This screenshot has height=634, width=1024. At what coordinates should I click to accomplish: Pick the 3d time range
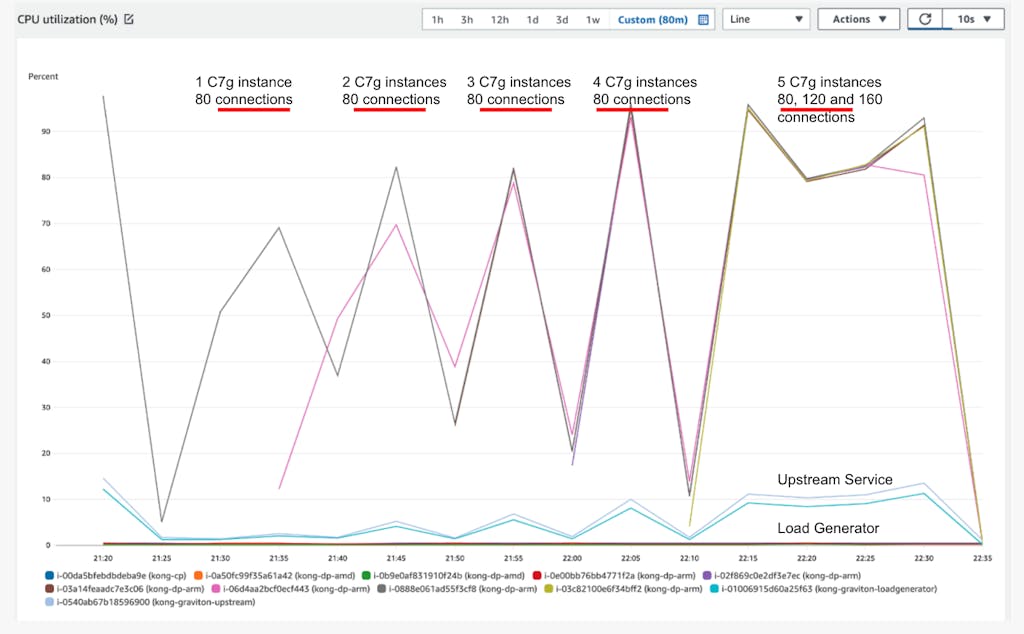click(562, 19)
